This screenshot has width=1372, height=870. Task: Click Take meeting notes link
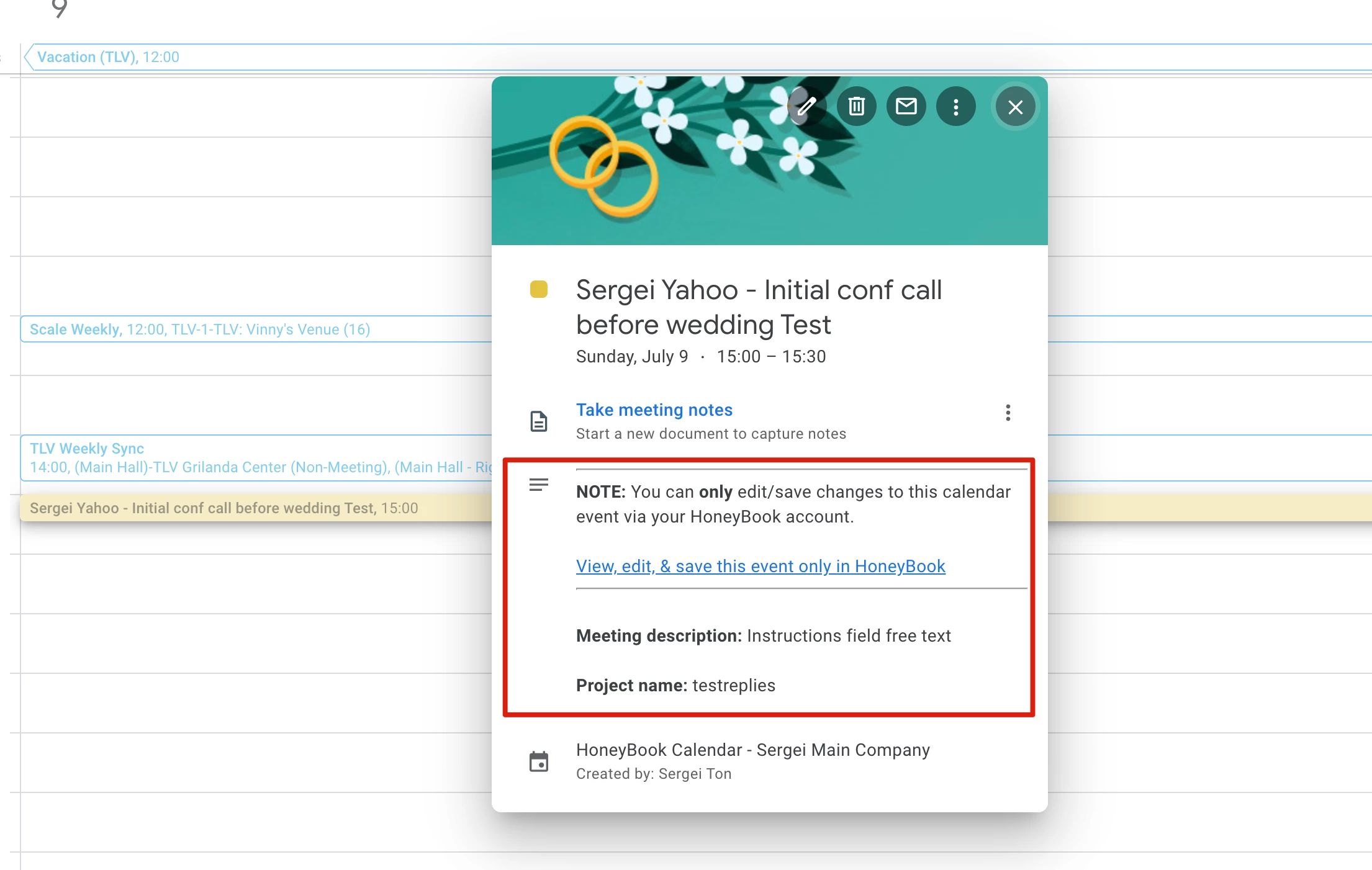[x=654, y=410]
